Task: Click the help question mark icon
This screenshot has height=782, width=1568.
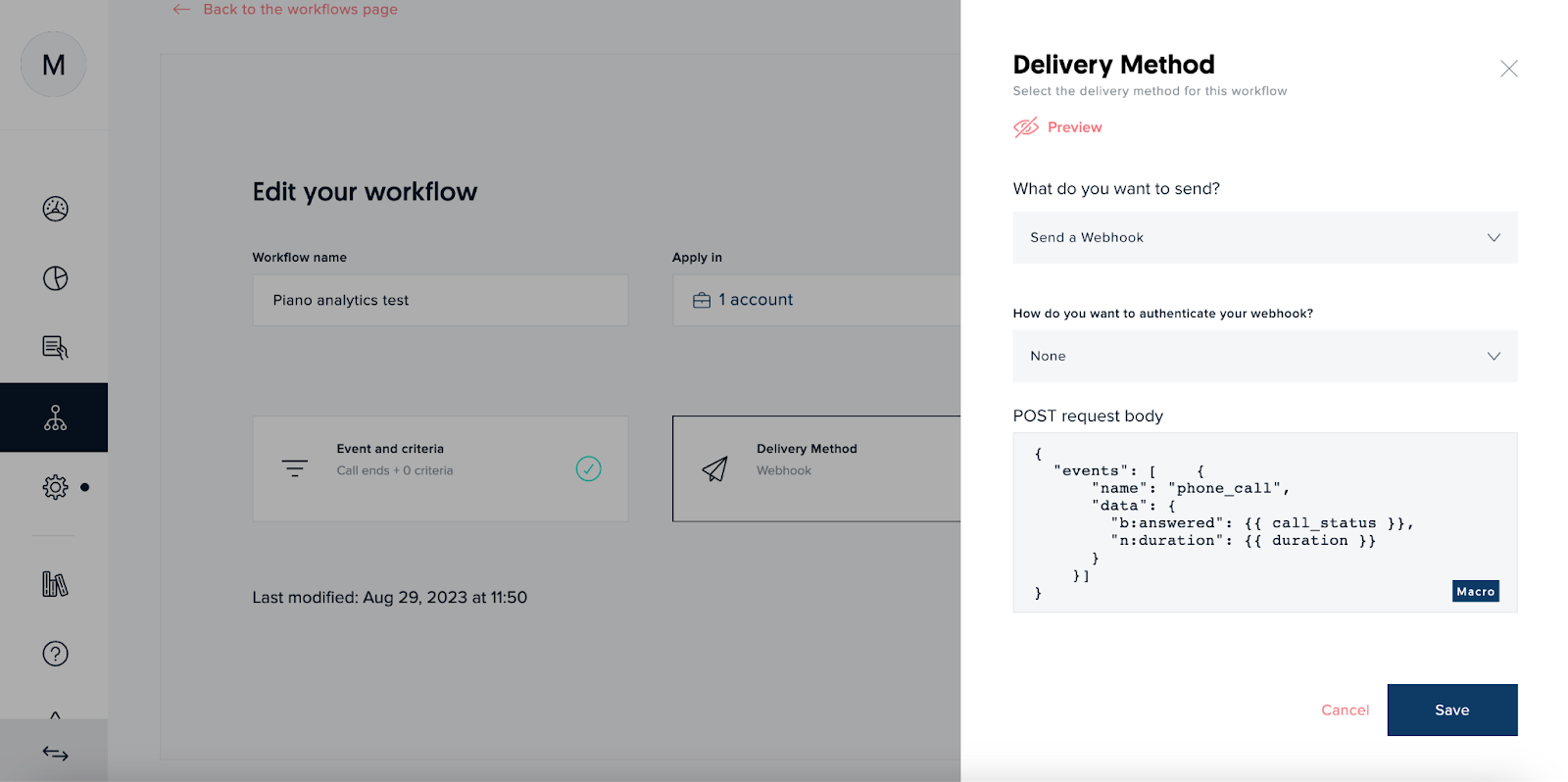Action: (55, 654)
